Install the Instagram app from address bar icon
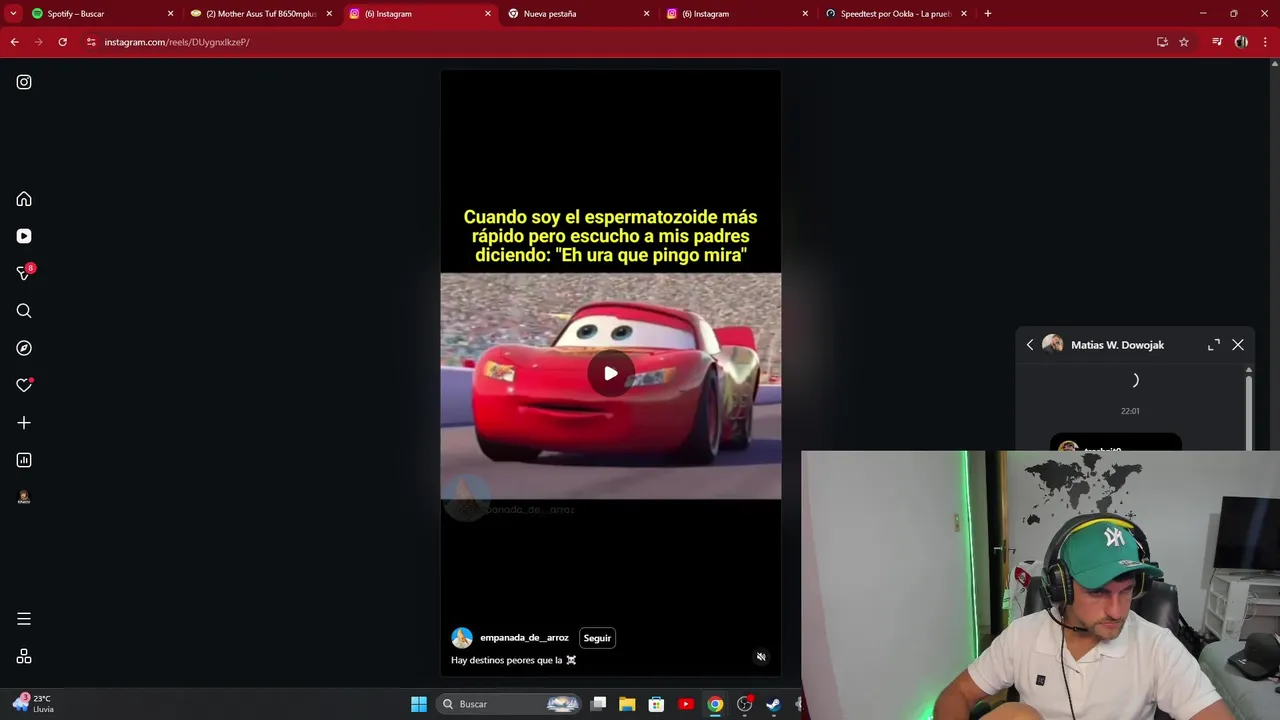 coord(1162,42)
